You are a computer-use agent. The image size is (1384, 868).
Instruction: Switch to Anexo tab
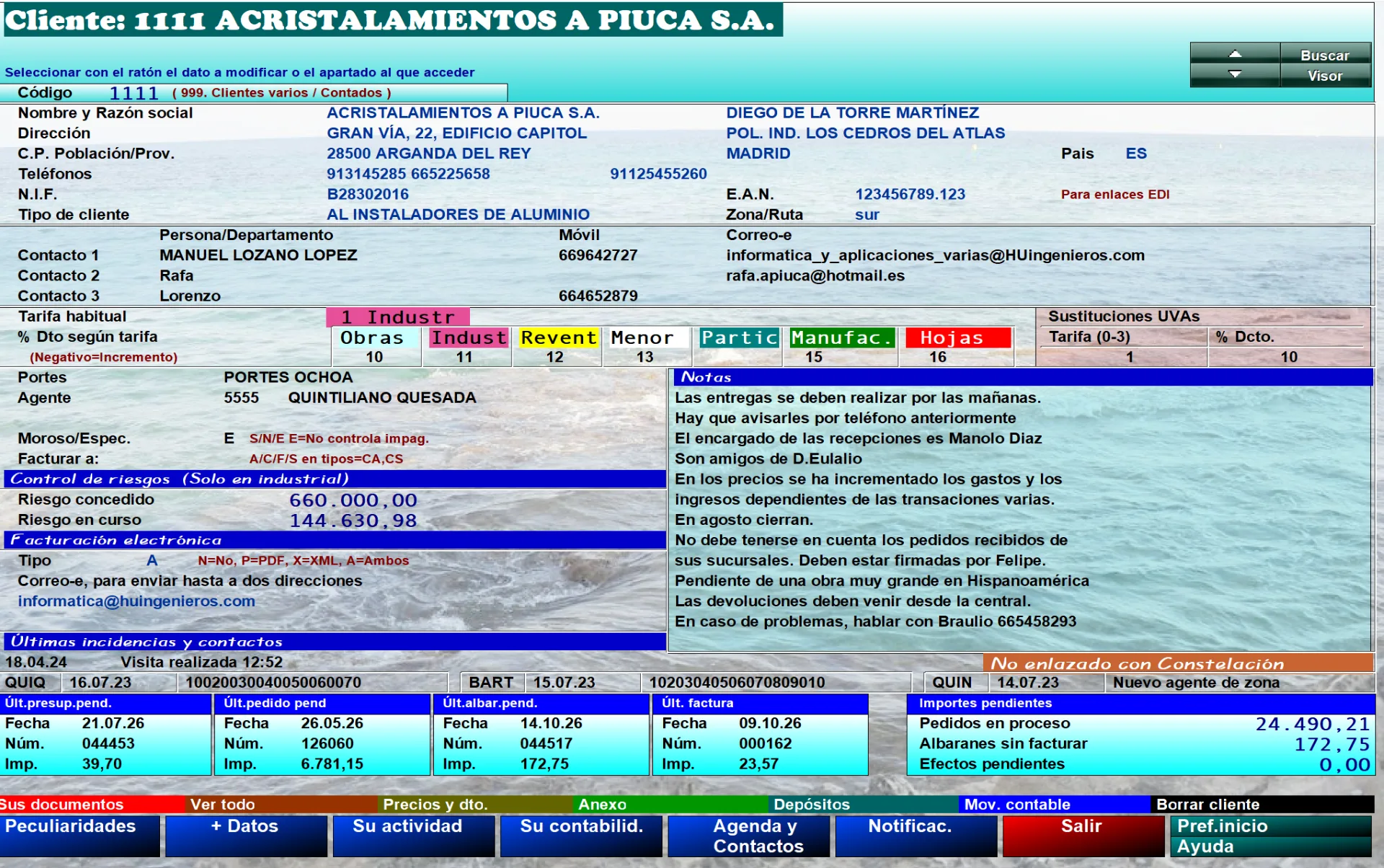tap(670, 804)
